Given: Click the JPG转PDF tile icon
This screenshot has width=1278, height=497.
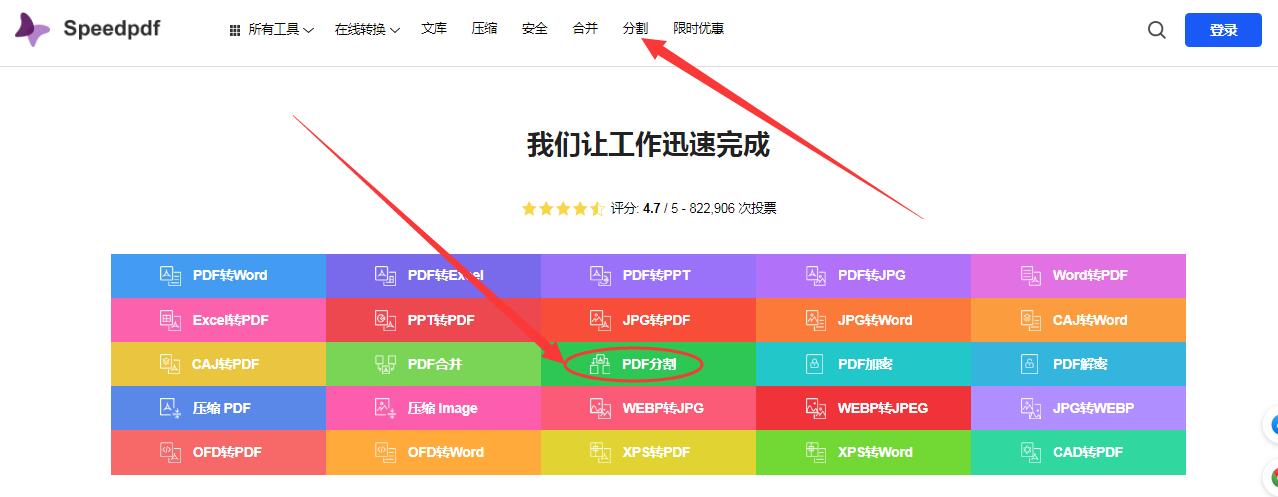Looking at the screenshot, I should [601, 320].
